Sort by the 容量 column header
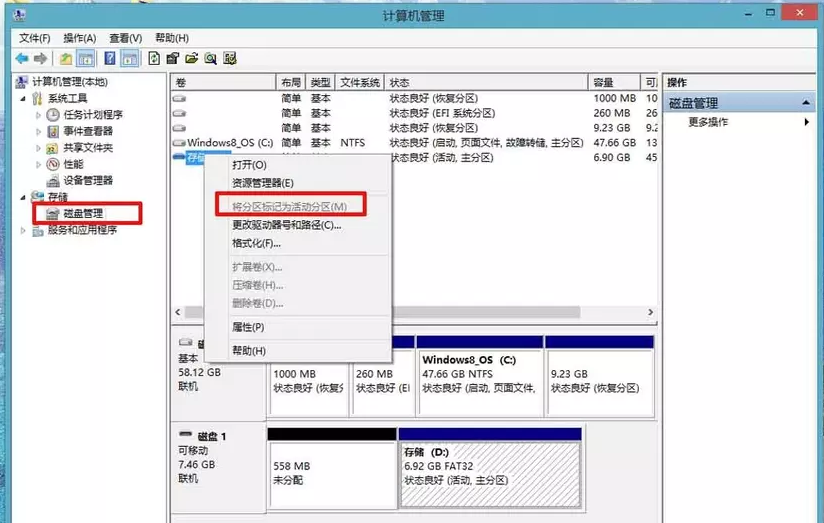The height and width of the screenshot is (523, 824). (614, 83)
